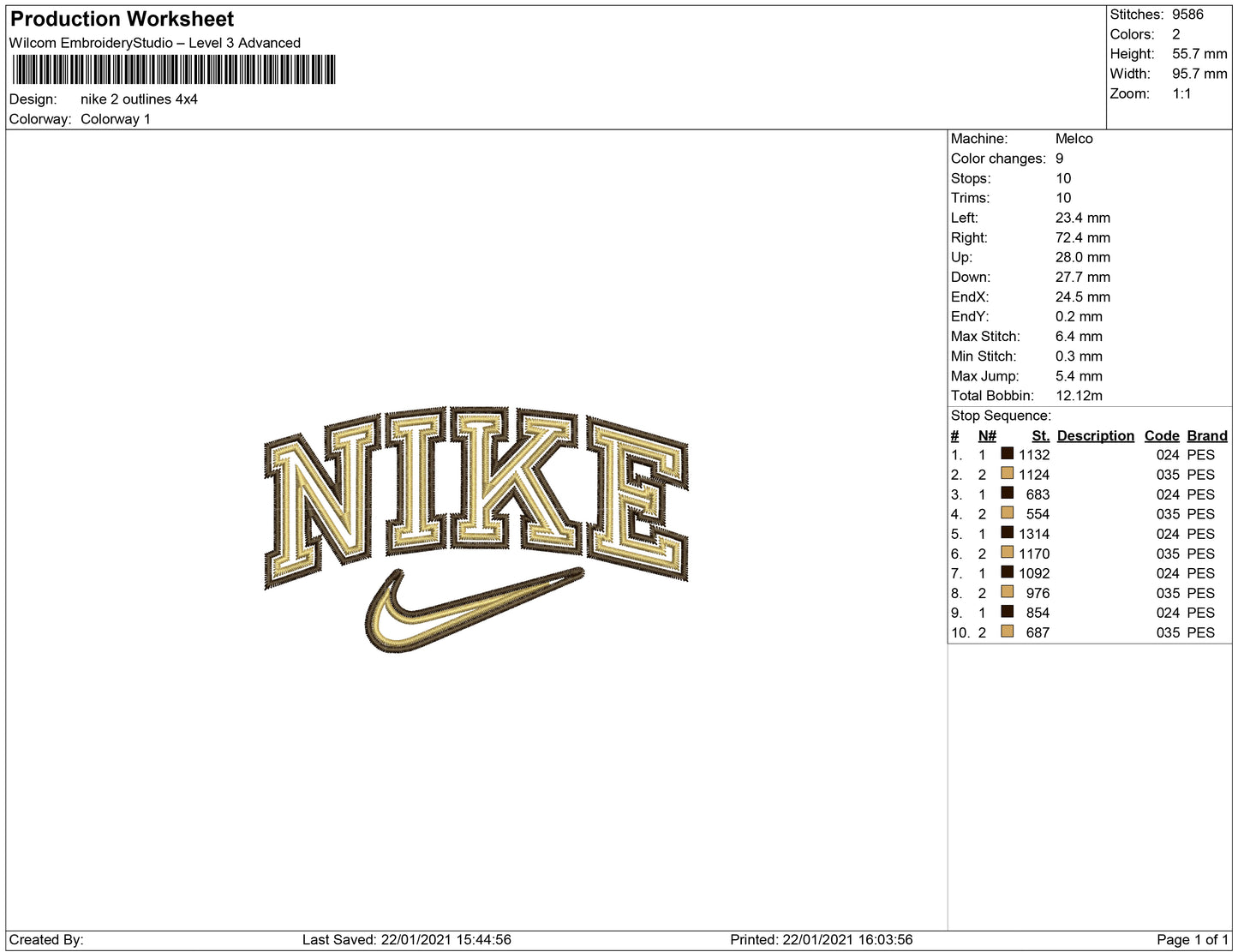Click the Trims value 10
The image size is (1238, 952).
click(x=1063, y=198)
